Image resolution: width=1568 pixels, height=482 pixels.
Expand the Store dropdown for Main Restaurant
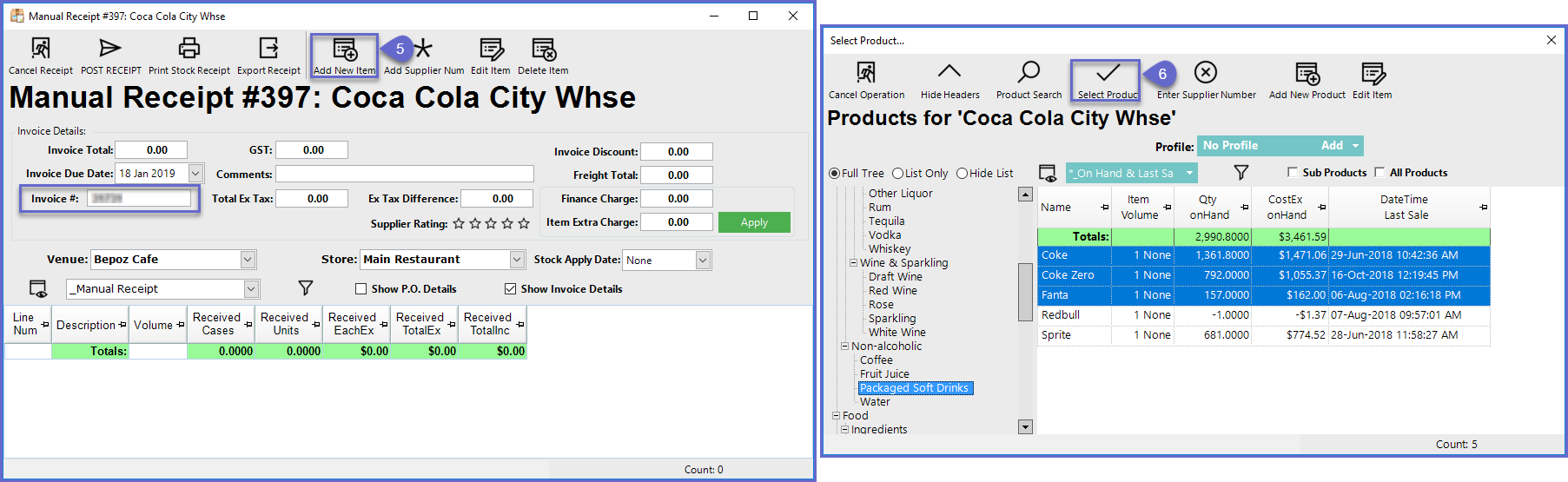517,260
